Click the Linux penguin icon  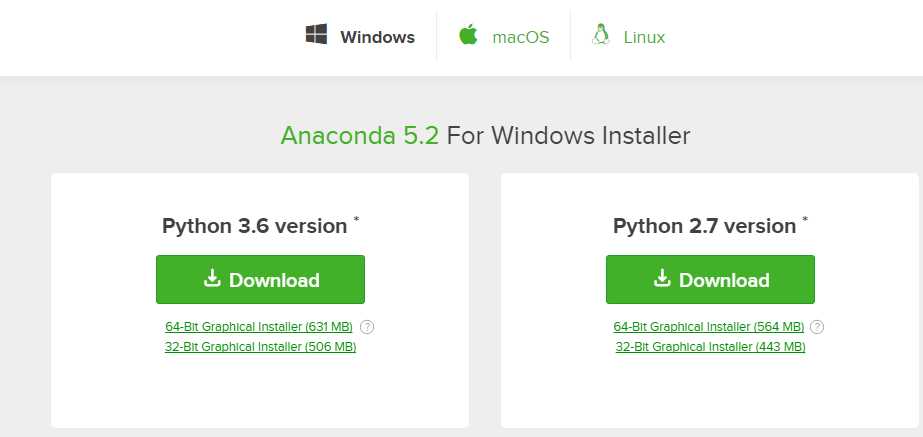pos(600,34)
